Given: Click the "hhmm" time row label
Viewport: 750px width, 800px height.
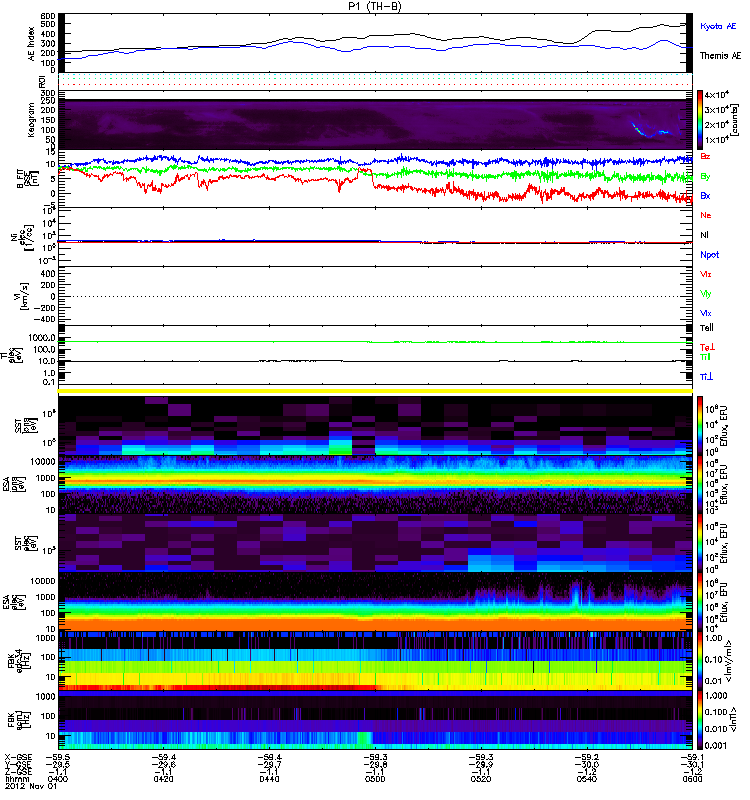Looking at the screenshot, I should (16, 779).
